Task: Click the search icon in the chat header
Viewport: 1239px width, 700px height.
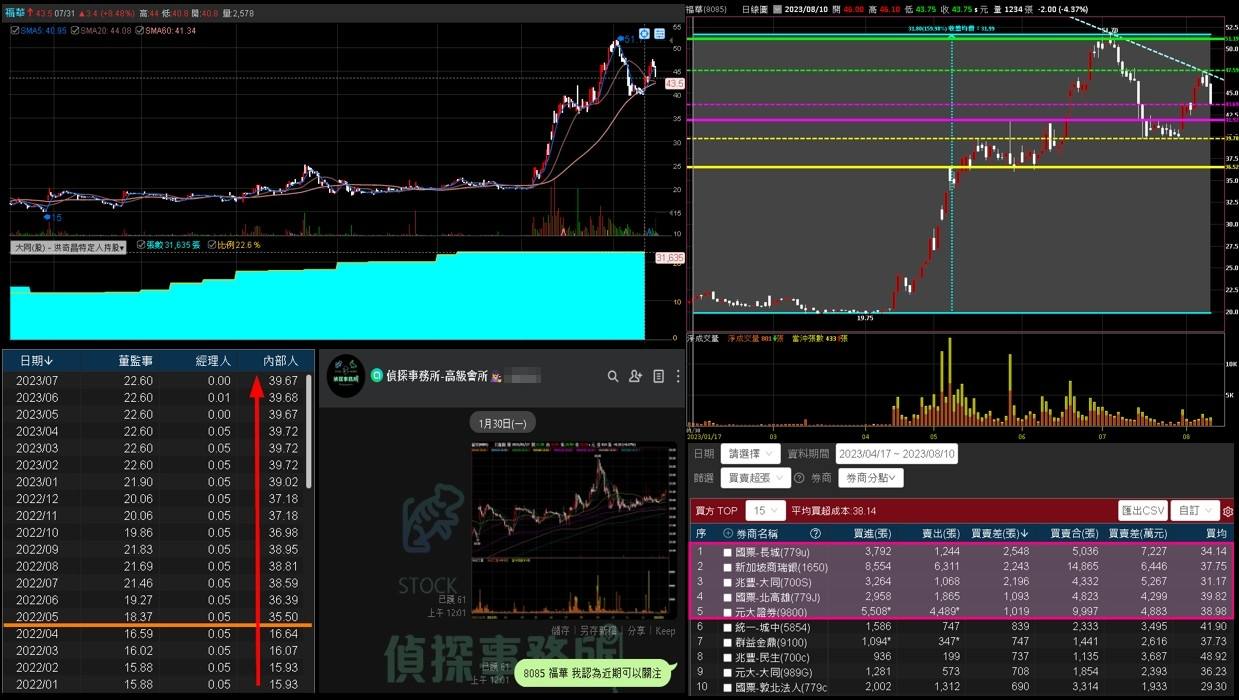Action: point(613,376)
